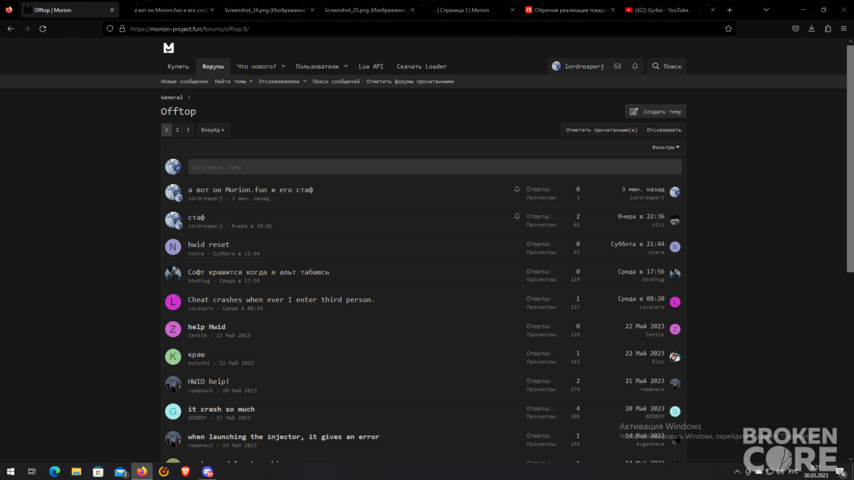Open Firefox hamburger menu
Screen dimensions: 854x480
tap(844, 29)
